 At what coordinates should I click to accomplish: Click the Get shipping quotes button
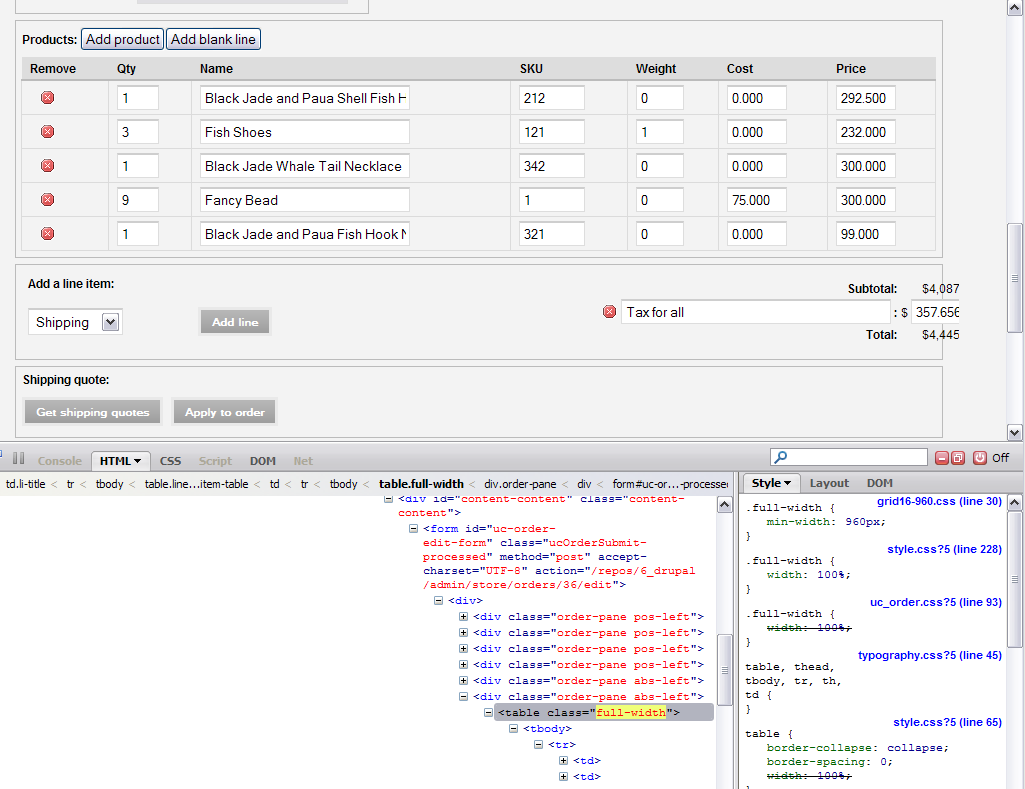tap(93, 412)
